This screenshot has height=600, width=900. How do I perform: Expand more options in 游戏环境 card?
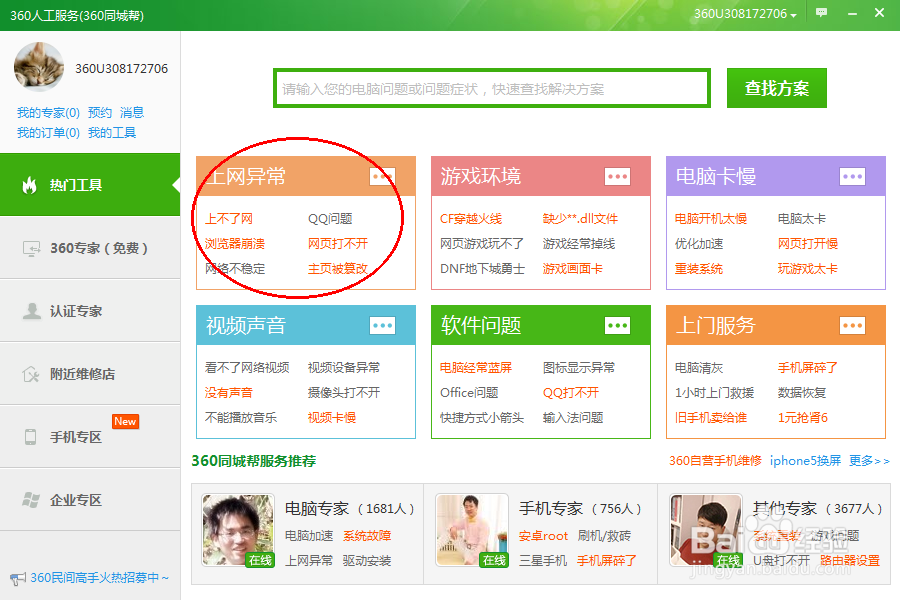618,176
